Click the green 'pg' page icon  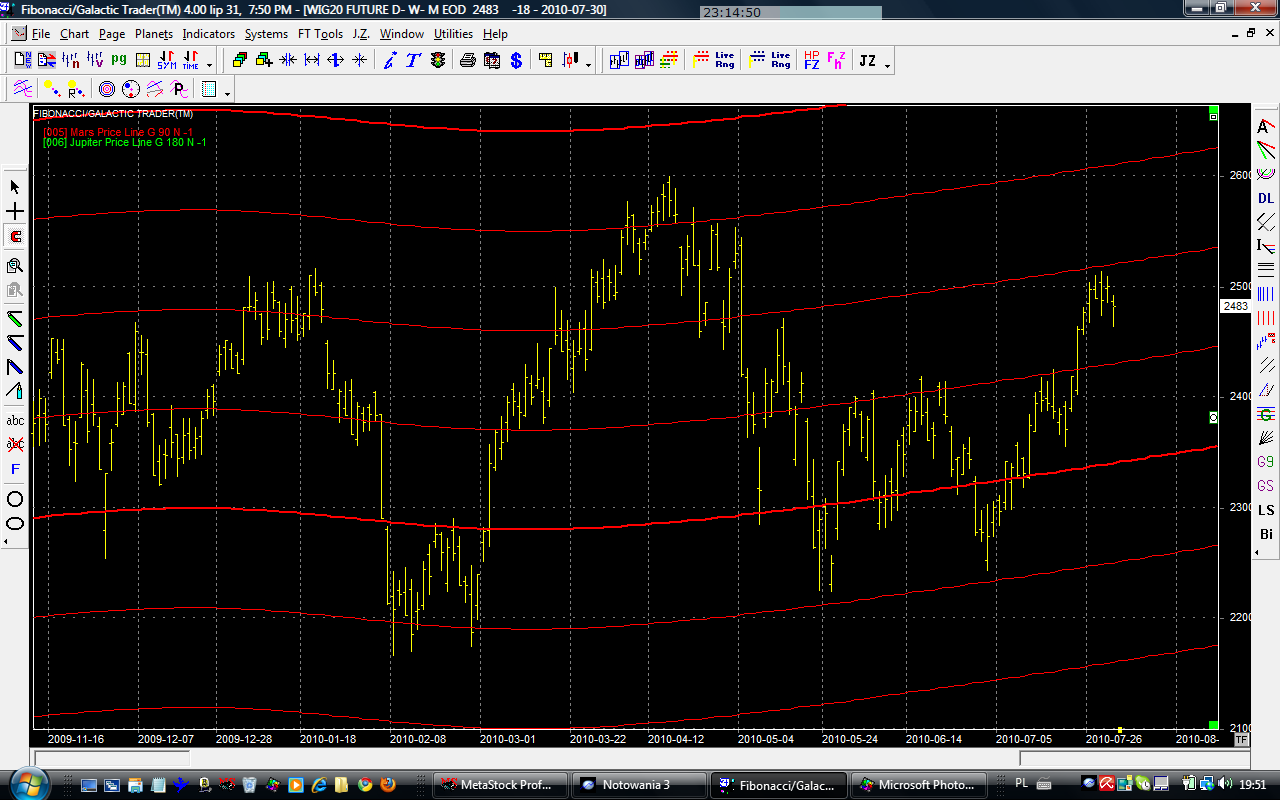pyautogui.click(x=119, y=60)
